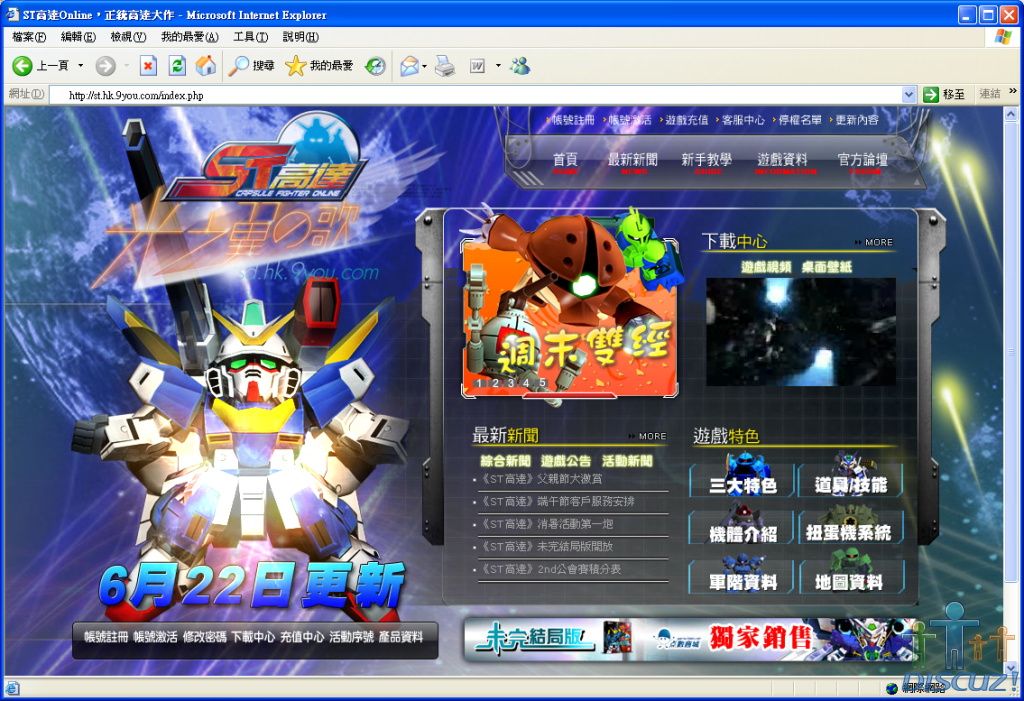Screen dimensions: 1024x701
Task: Switch to 綜合新聞 news tab
Action: pos(505,461)
